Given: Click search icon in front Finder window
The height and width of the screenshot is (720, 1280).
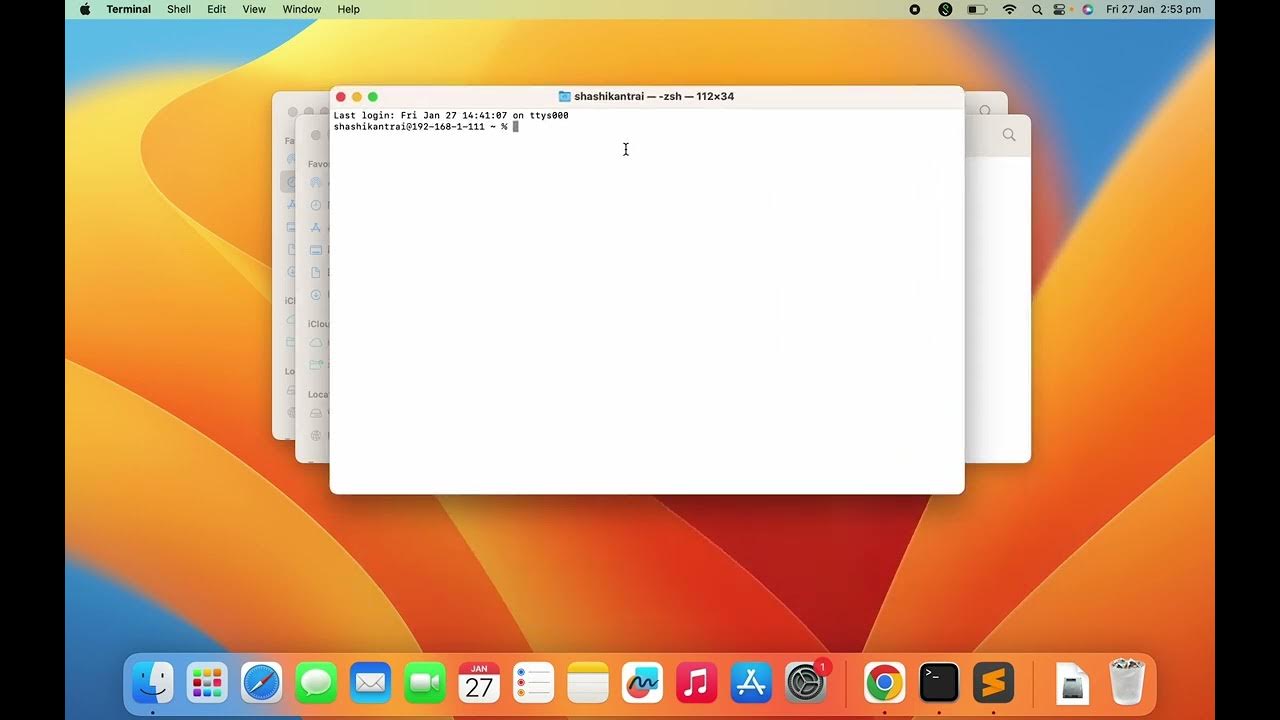Looking at the screenshot, I should pyautogui.click(x=1009, y=135).
